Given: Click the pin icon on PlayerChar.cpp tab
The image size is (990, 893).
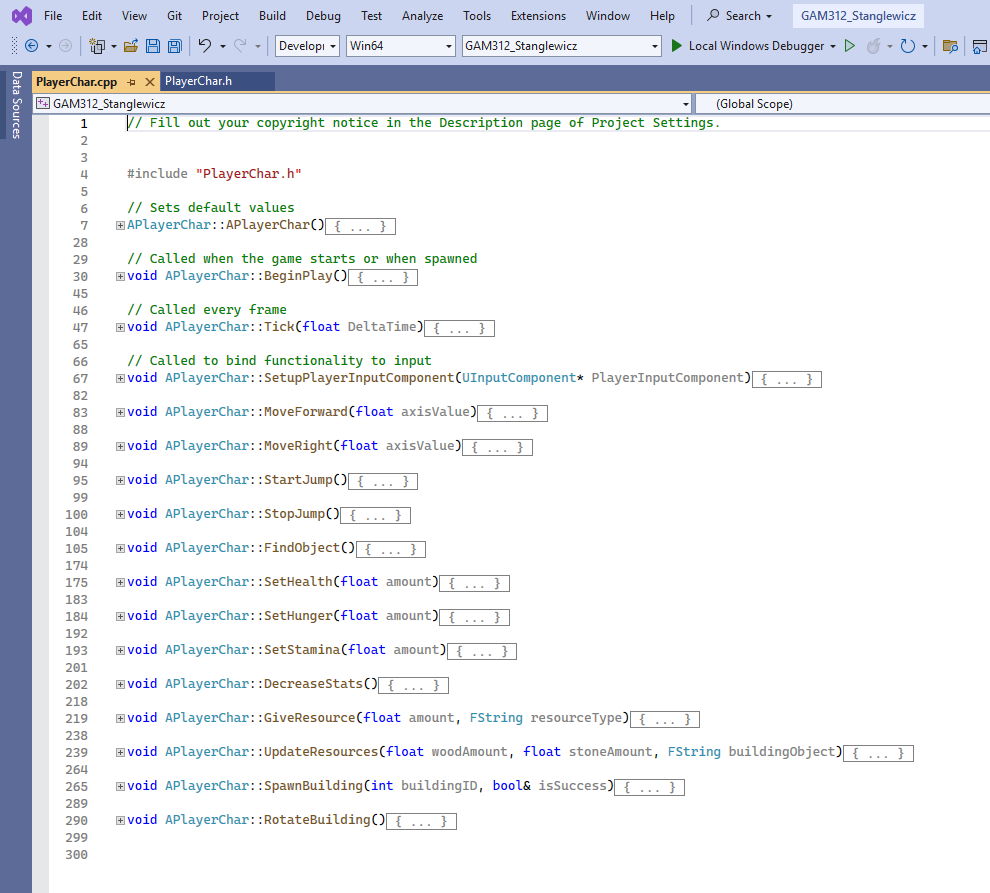Looking at the screenshot, I should point(131,82).
